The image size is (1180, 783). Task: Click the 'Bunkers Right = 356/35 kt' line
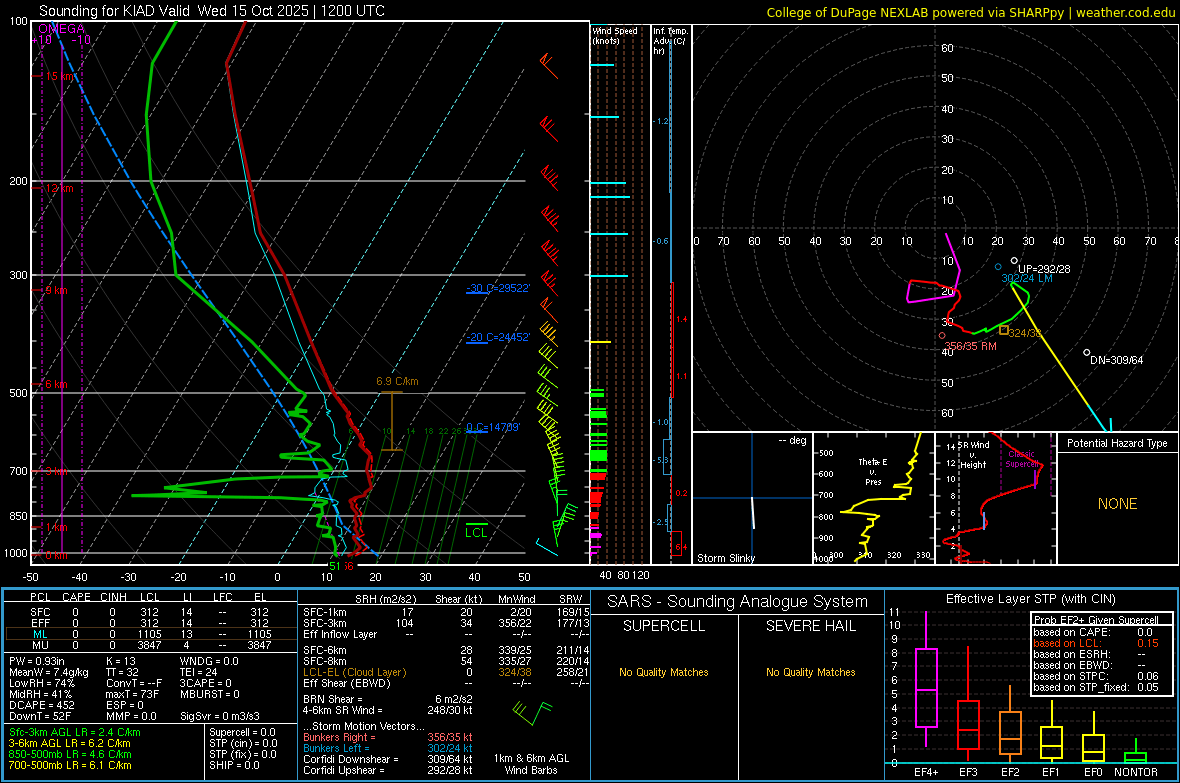point(388,737)
